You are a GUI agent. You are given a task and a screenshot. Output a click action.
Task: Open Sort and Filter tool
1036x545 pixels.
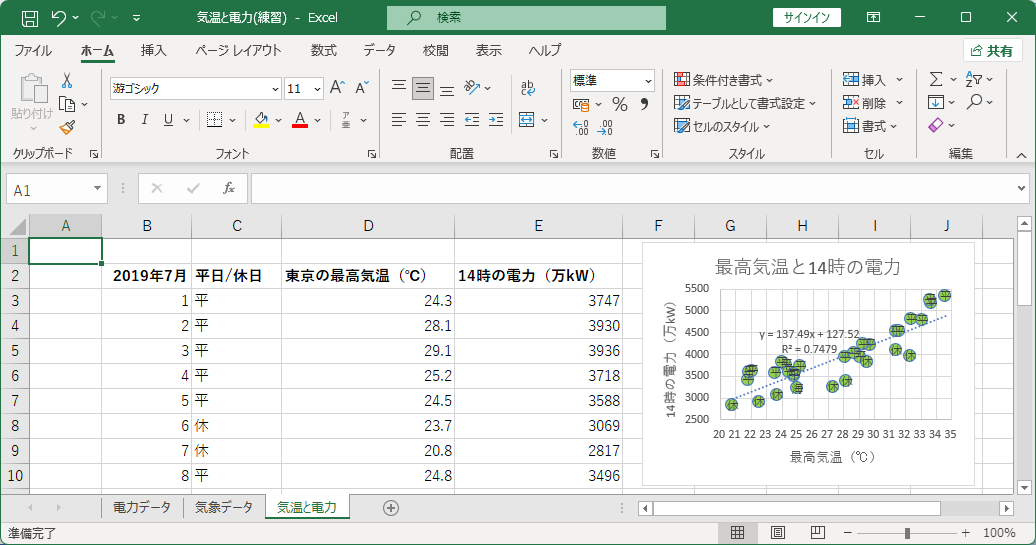[974, 79]
